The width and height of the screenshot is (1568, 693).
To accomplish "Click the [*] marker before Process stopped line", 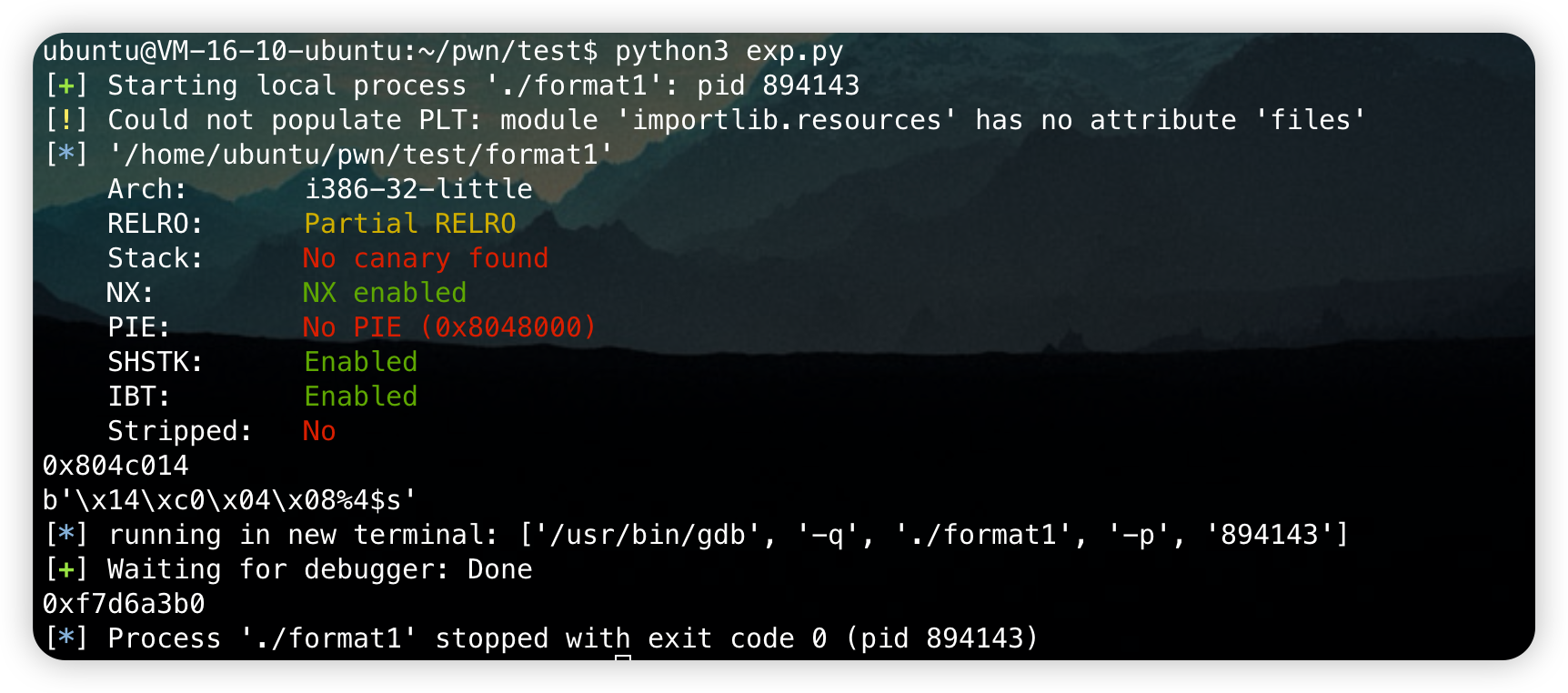I will click(x=66, y=638).
